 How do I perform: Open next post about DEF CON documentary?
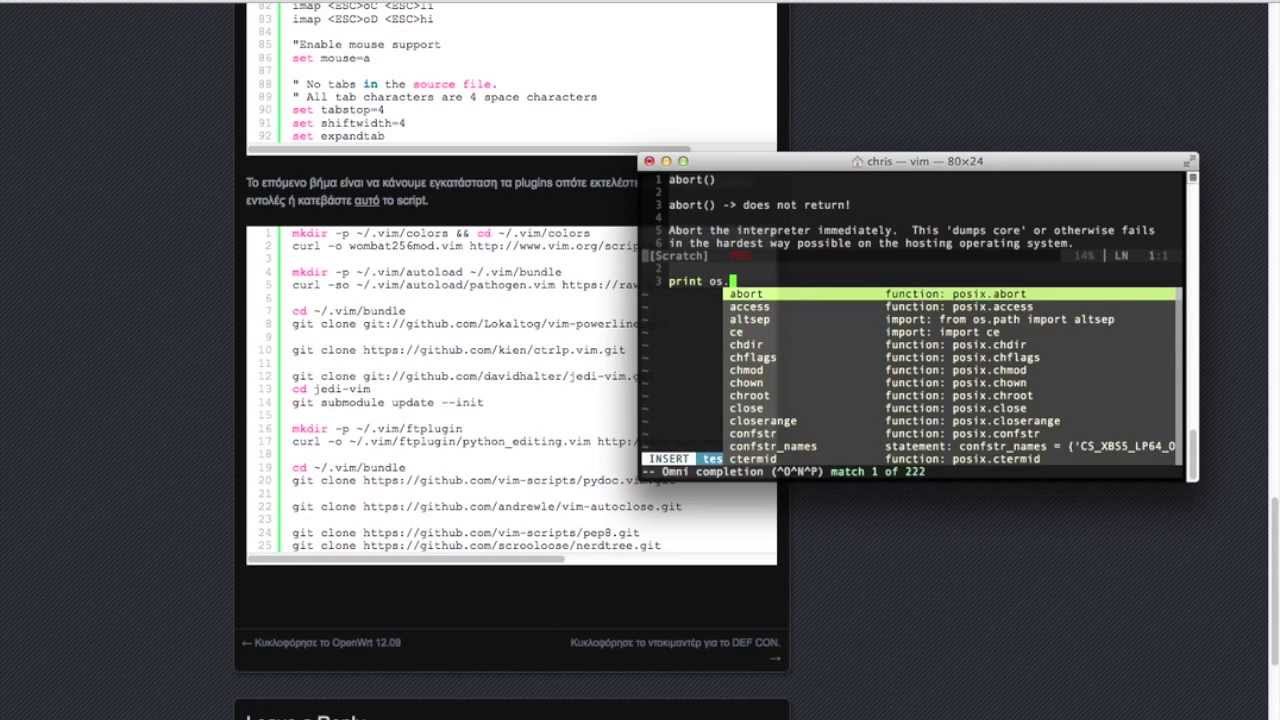[675, 649]
